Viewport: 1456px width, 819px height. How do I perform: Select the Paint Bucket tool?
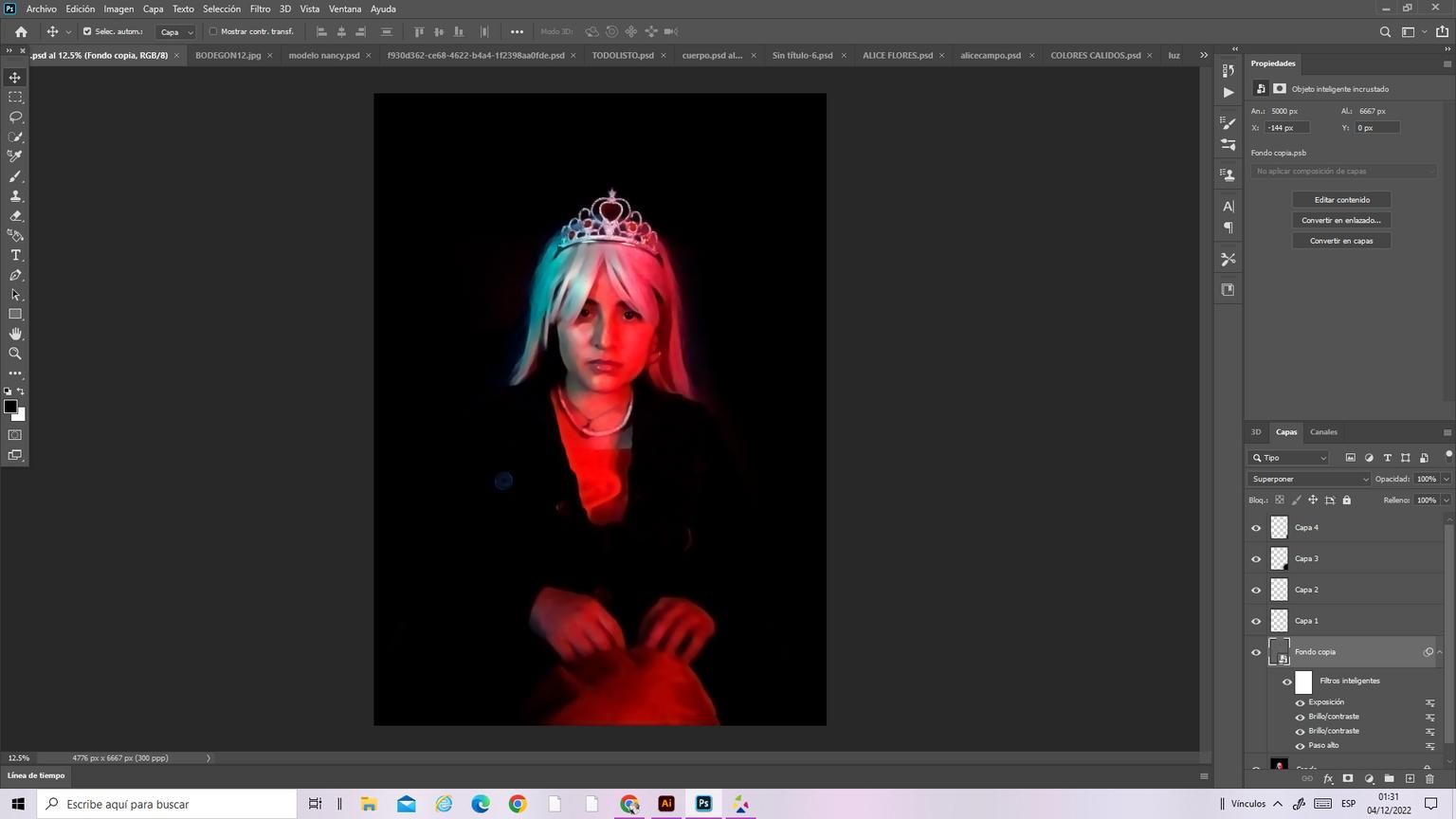[15, 235]
